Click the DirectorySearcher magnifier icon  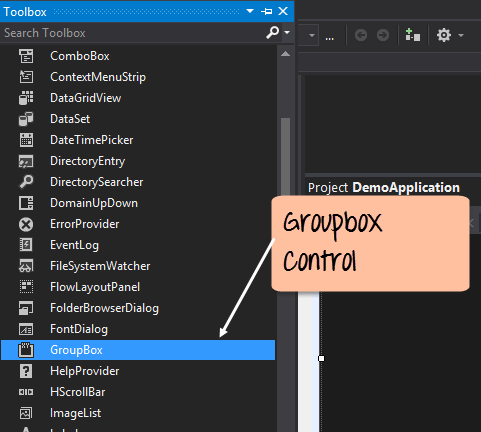pos(26,182)
